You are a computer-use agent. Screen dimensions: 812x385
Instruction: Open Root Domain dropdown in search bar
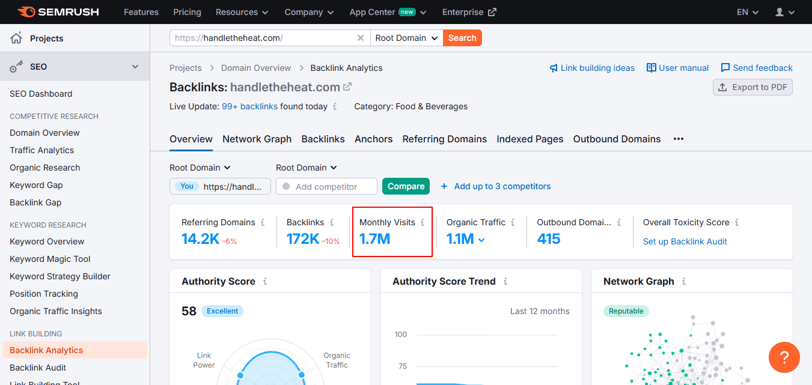pyautogui.click(x=407, y=38)
